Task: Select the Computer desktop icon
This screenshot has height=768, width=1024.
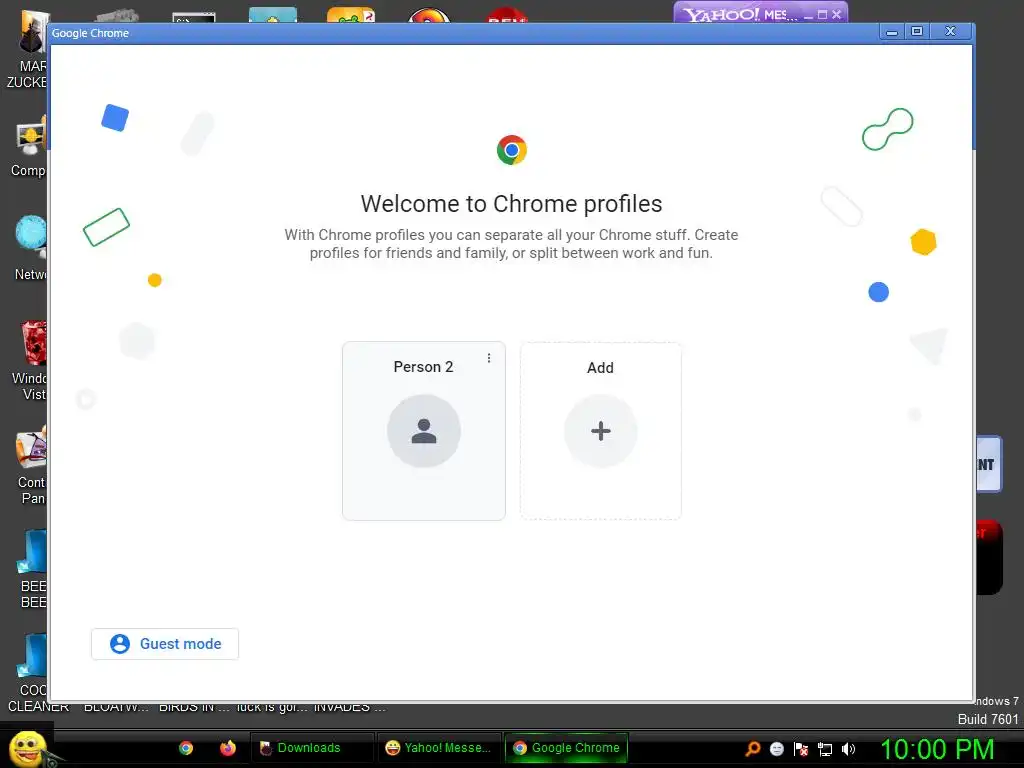Action: (26, 147)
